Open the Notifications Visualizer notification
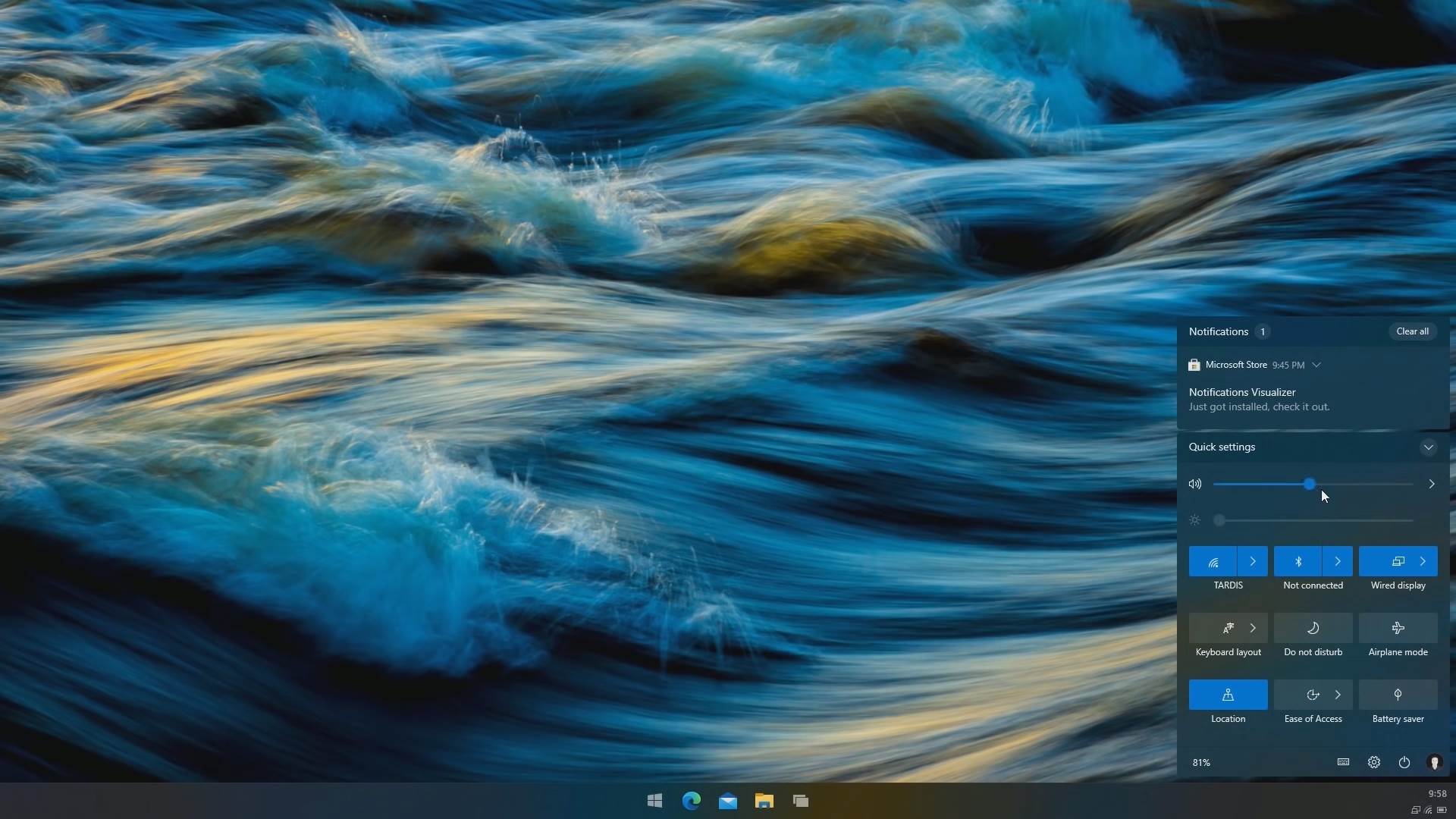 (x=1259, y=400)
